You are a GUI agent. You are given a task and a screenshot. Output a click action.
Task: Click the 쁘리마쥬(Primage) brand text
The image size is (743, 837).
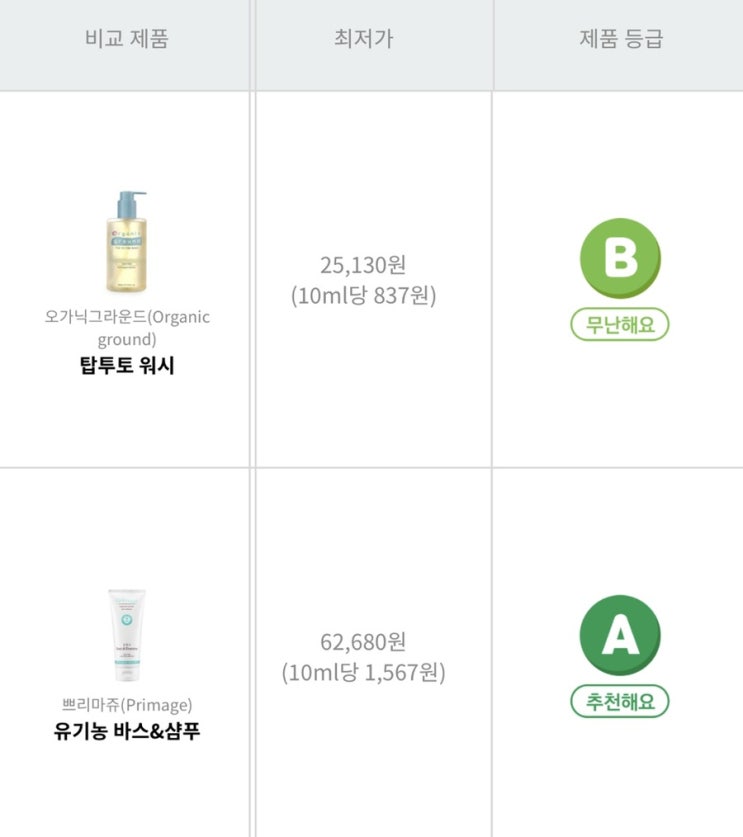pos(126,704)
